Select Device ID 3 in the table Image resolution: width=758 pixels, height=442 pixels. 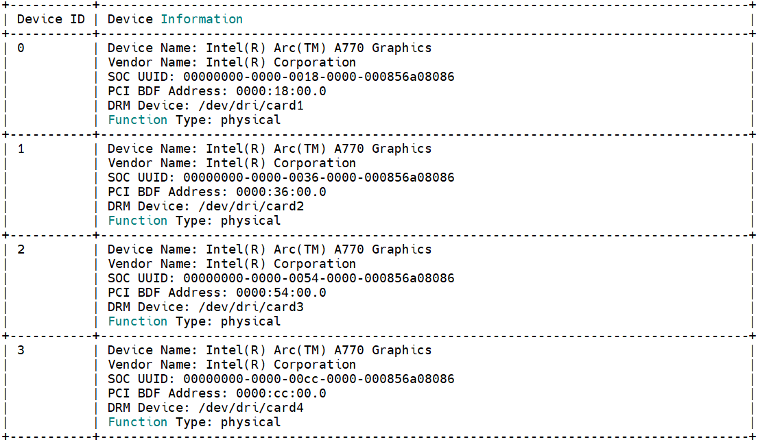(x=21, y=350)
